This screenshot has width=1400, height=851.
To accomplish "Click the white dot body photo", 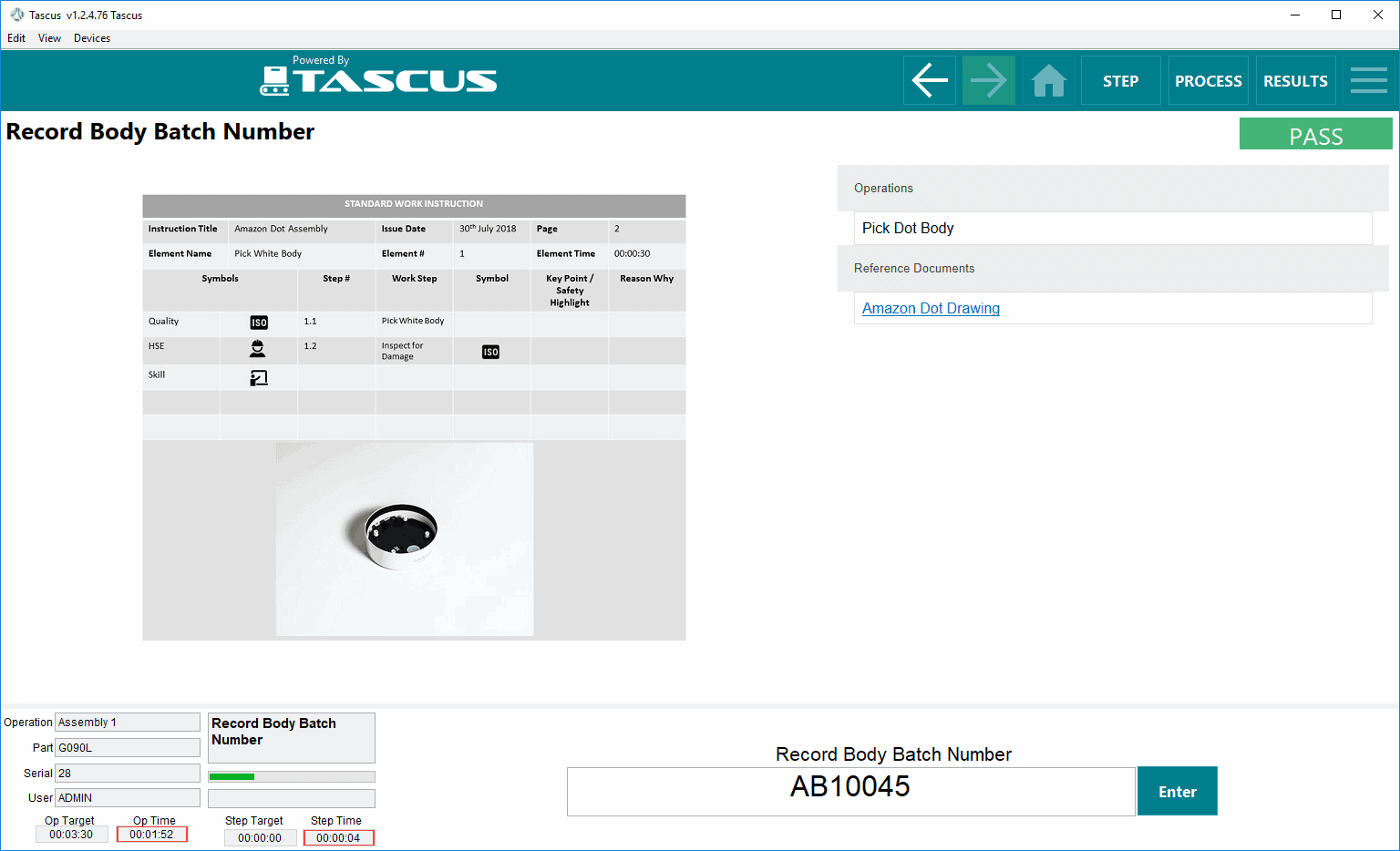I will click(405, 539).
